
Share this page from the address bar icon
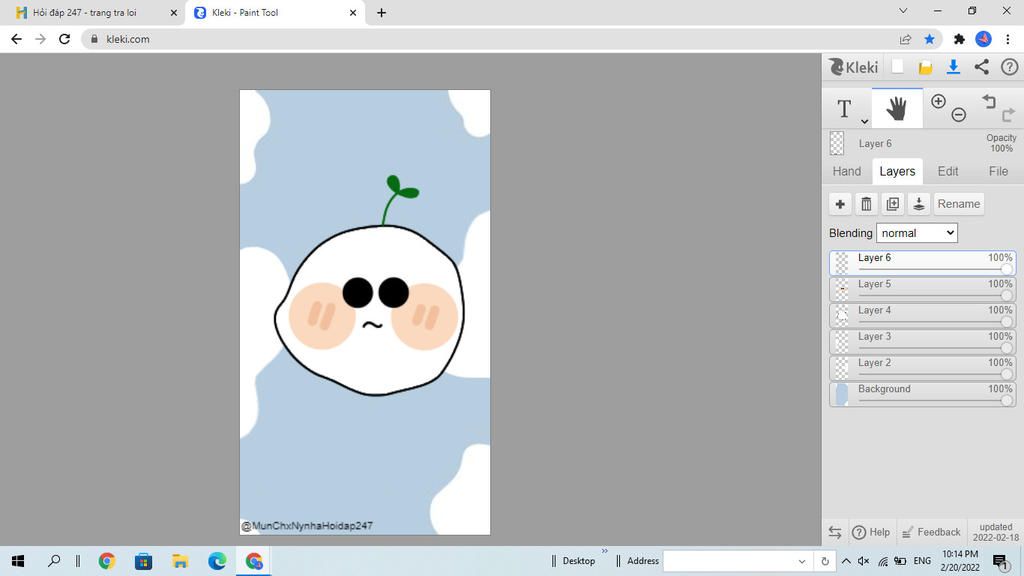905,39
